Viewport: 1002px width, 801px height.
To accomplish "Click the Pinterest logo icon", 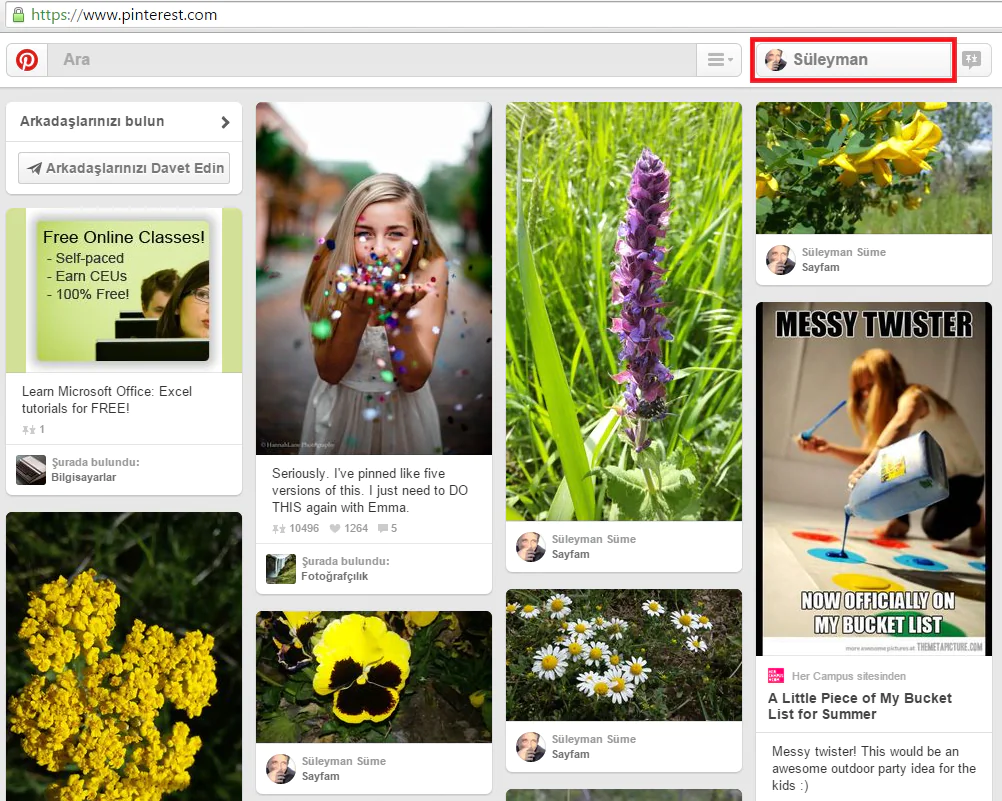I will coord(25,60).
